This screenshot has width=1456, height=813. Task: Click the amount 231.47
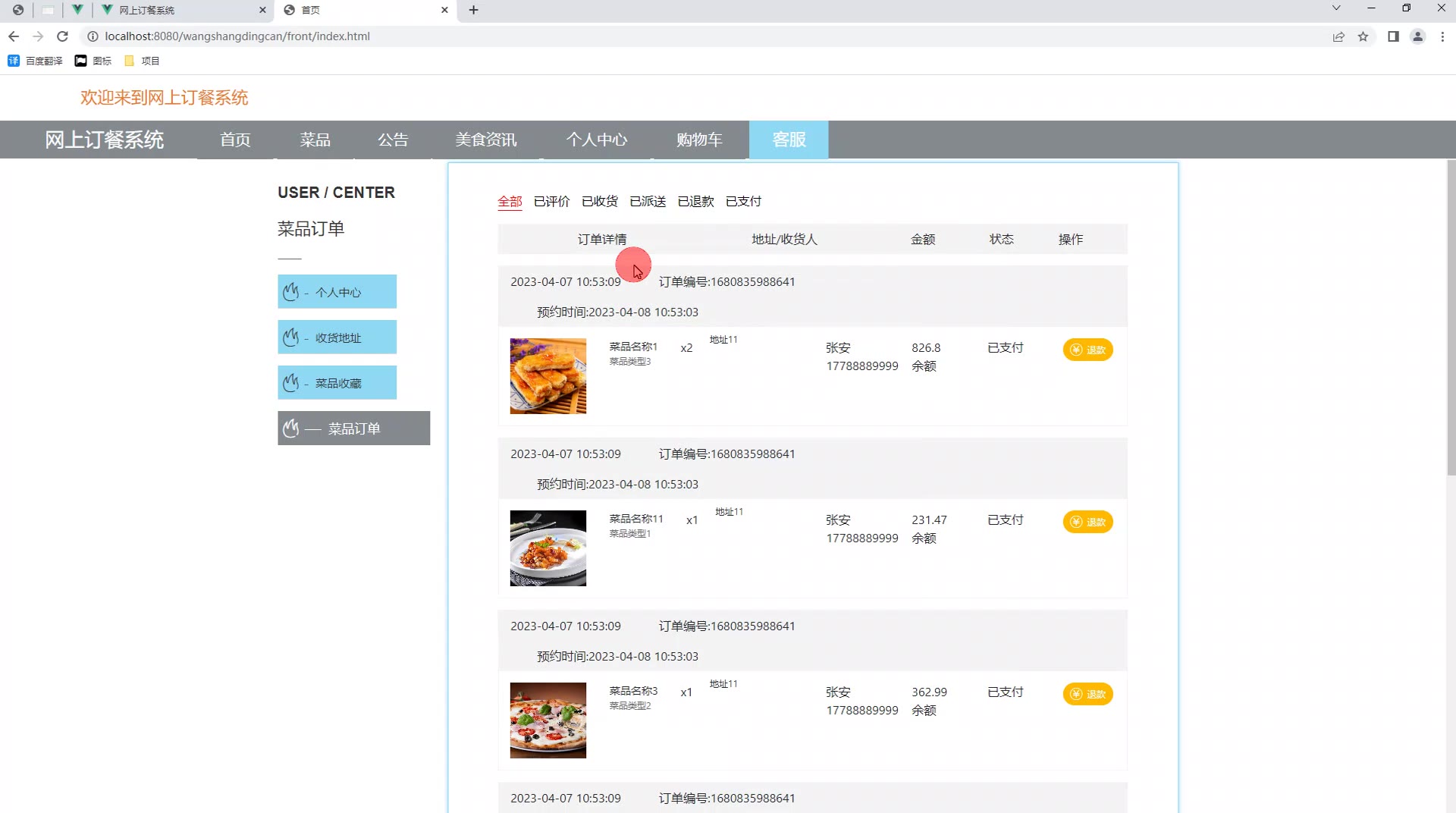point(929,520)
